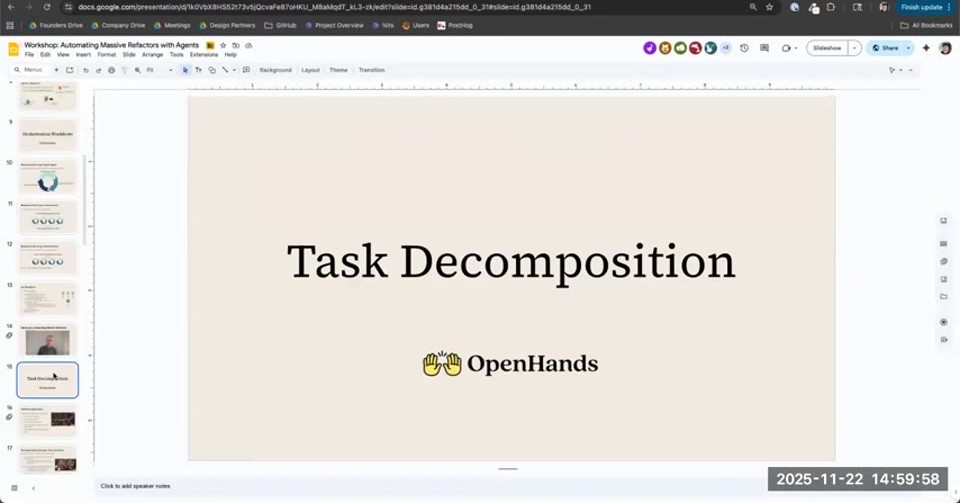Select the shape tool

click(x=212, y=70)
